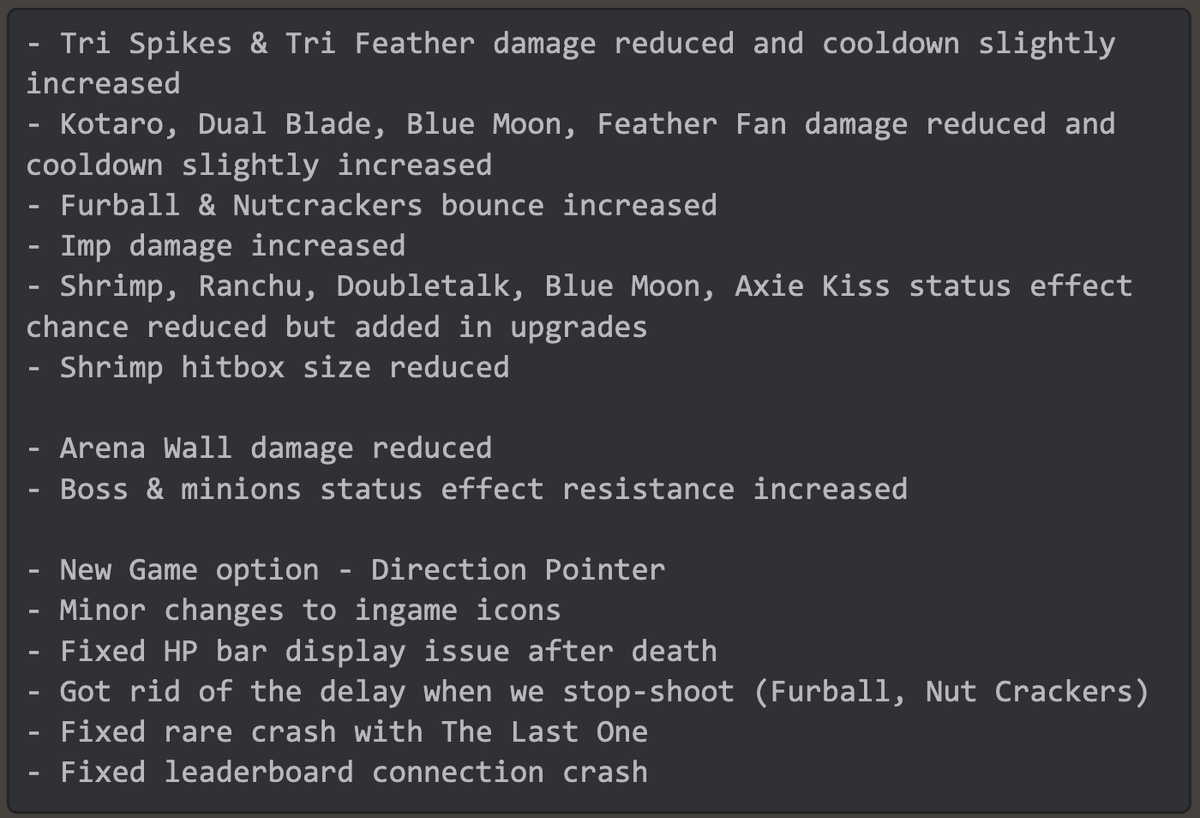
Task: Click the word 'Feather Fan'
Action: pyautogui.click(x=692, y=124)
